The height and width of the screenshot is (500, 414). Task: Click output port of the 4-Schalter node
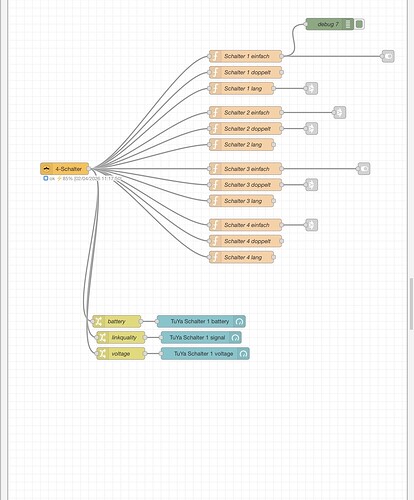[x=89, y=169]
